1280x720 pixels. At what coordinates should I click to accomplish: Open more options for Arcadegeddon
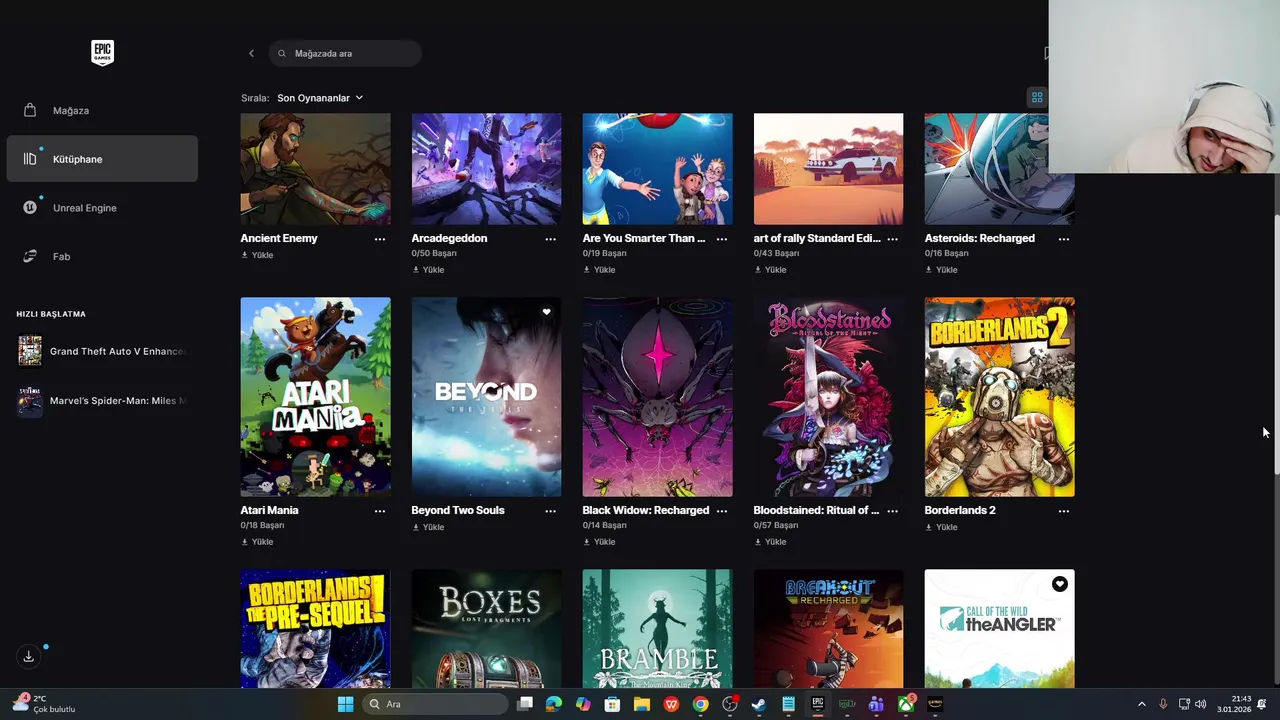pyautogui.click(x=551, y=239)
